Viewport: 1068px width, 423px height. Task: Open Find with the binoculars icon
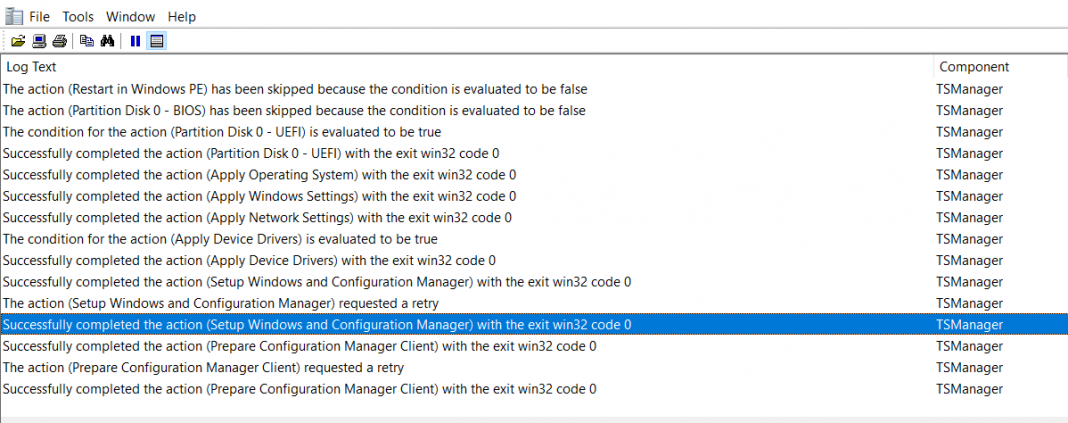point(107,42)
